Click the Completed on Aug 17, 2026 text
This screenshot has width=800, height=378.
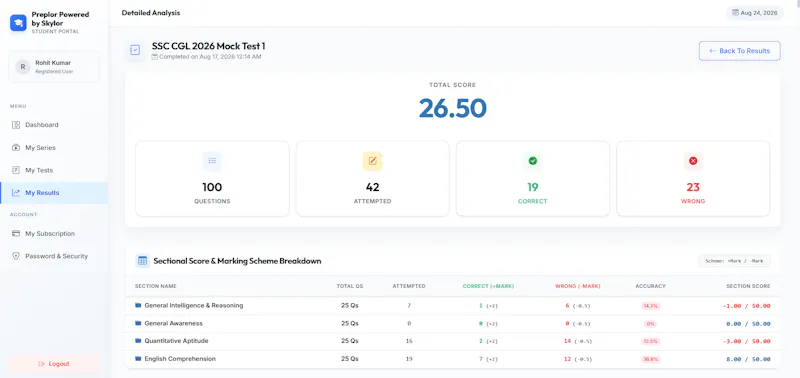[210, 57]
